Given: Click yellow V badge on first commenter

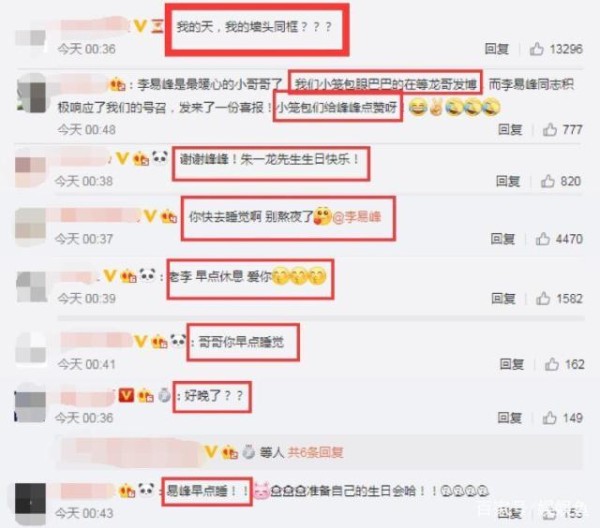Looking at the screenshot, I should click(x=140, y=26).
